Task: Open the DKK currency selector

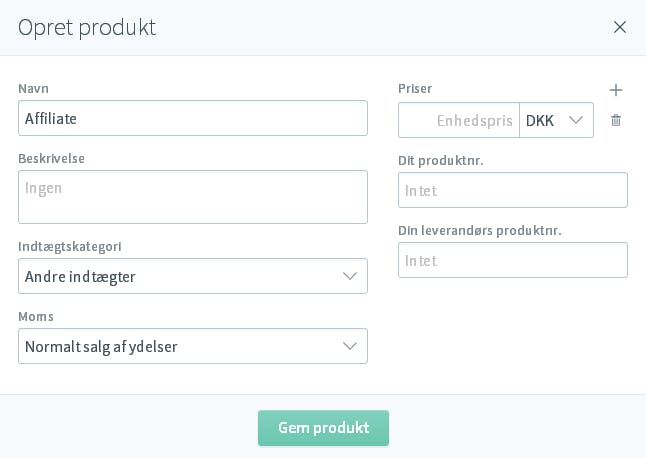Action: (x=556, y=120)
